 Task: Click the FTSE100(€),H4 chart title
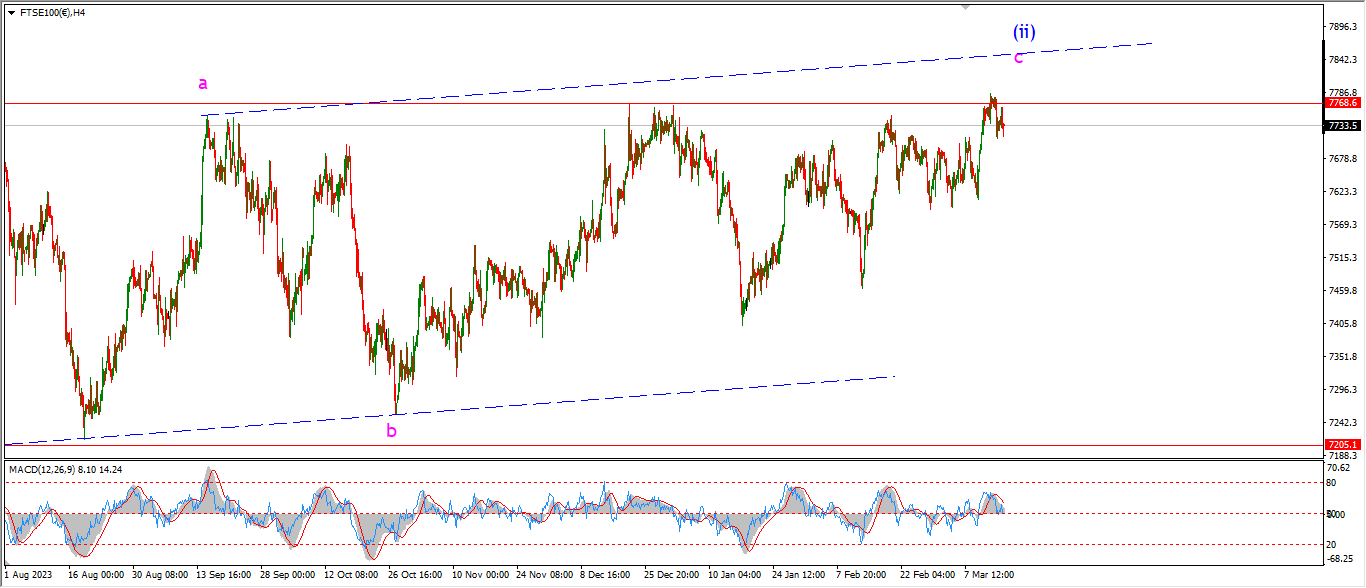point(52,13)
